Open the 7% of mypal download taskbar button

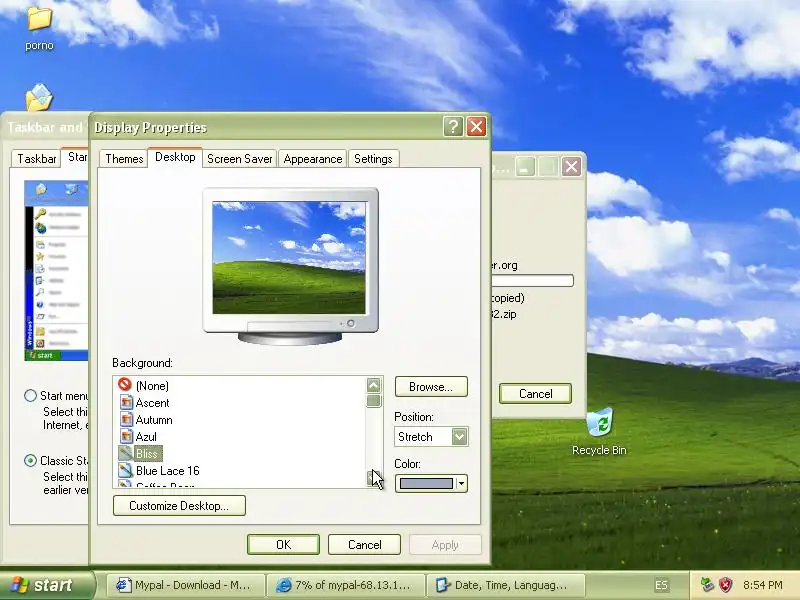pos(346,585)
